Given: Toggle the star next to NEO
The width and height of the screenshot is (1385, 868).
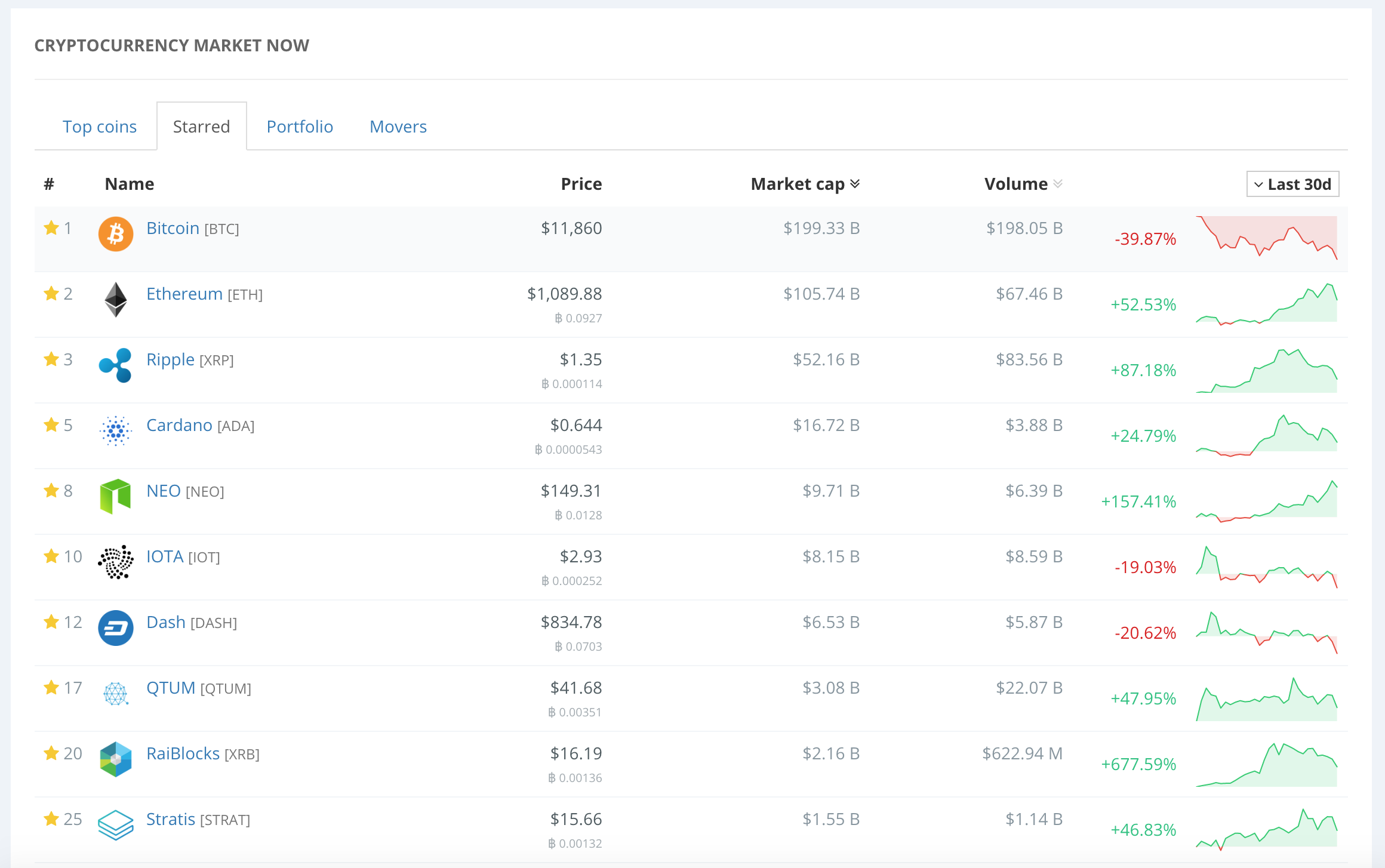Looking at the screenshot, I should click(51, 491).
